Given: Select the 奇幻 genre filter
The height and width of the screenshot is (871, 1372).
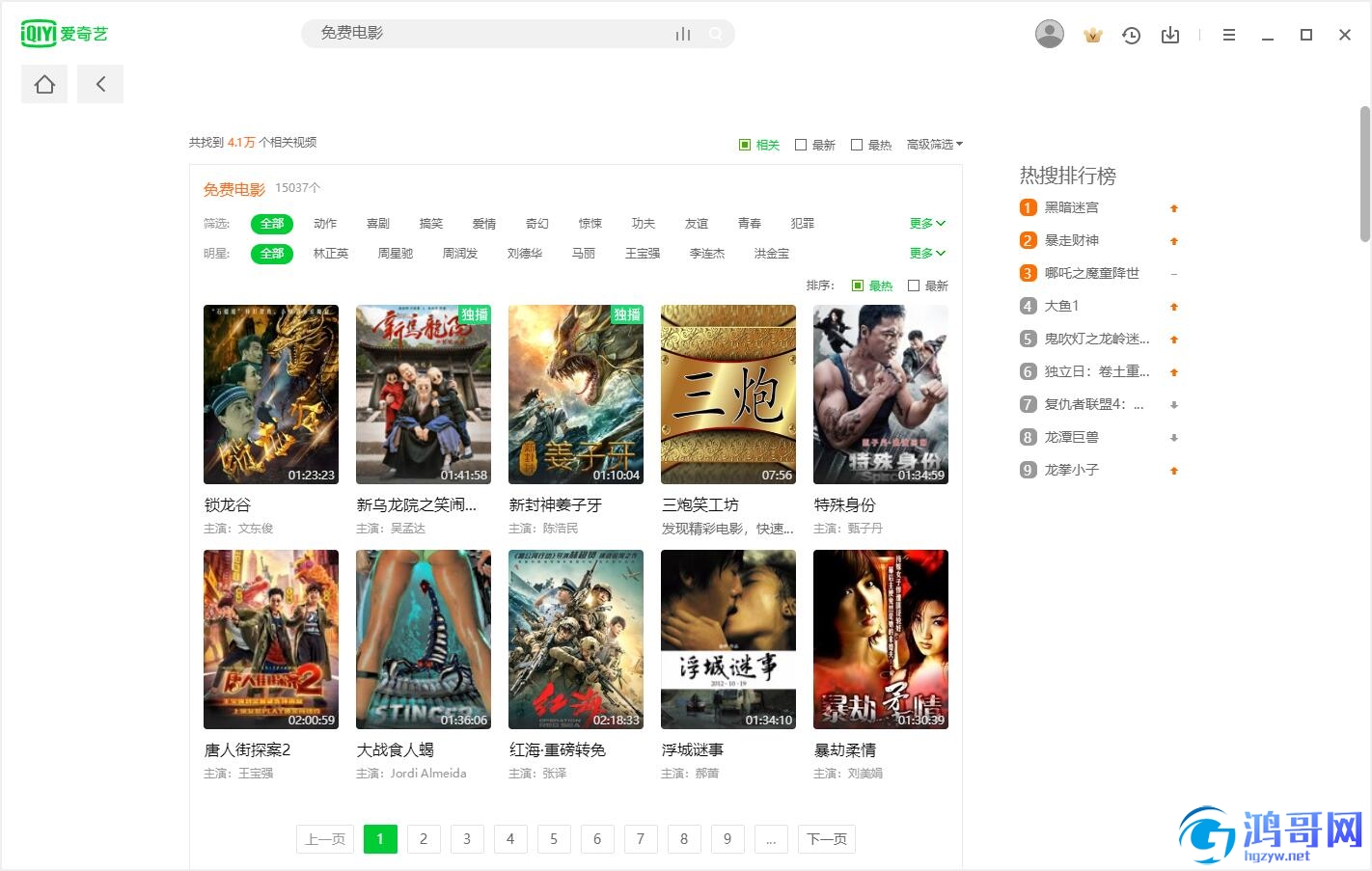Looking at the screenshot, I should [x=537, y=224].
